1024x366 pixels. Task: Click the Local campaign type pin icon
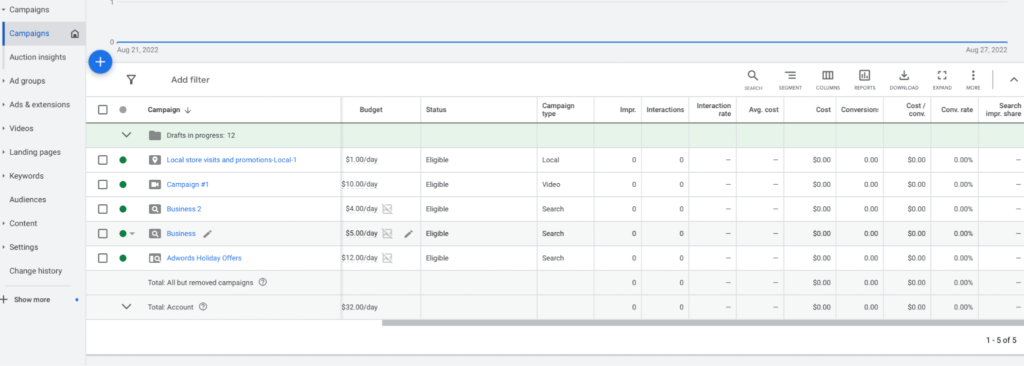pyautogui.click(x=155, y=160)
